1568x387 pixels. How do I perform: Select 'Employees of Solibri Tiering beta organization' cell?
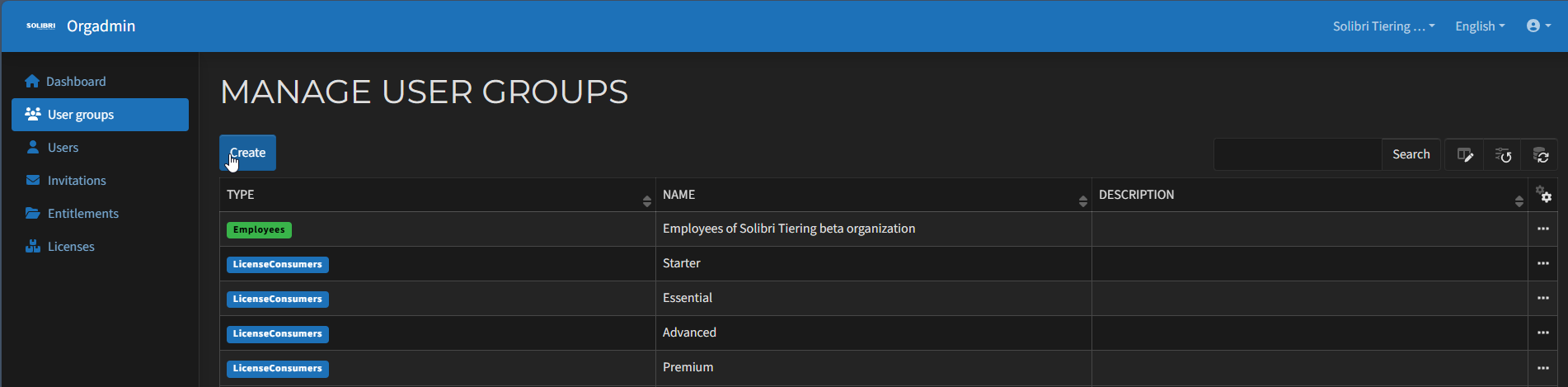pyautogui.click(x=874, y=229)
